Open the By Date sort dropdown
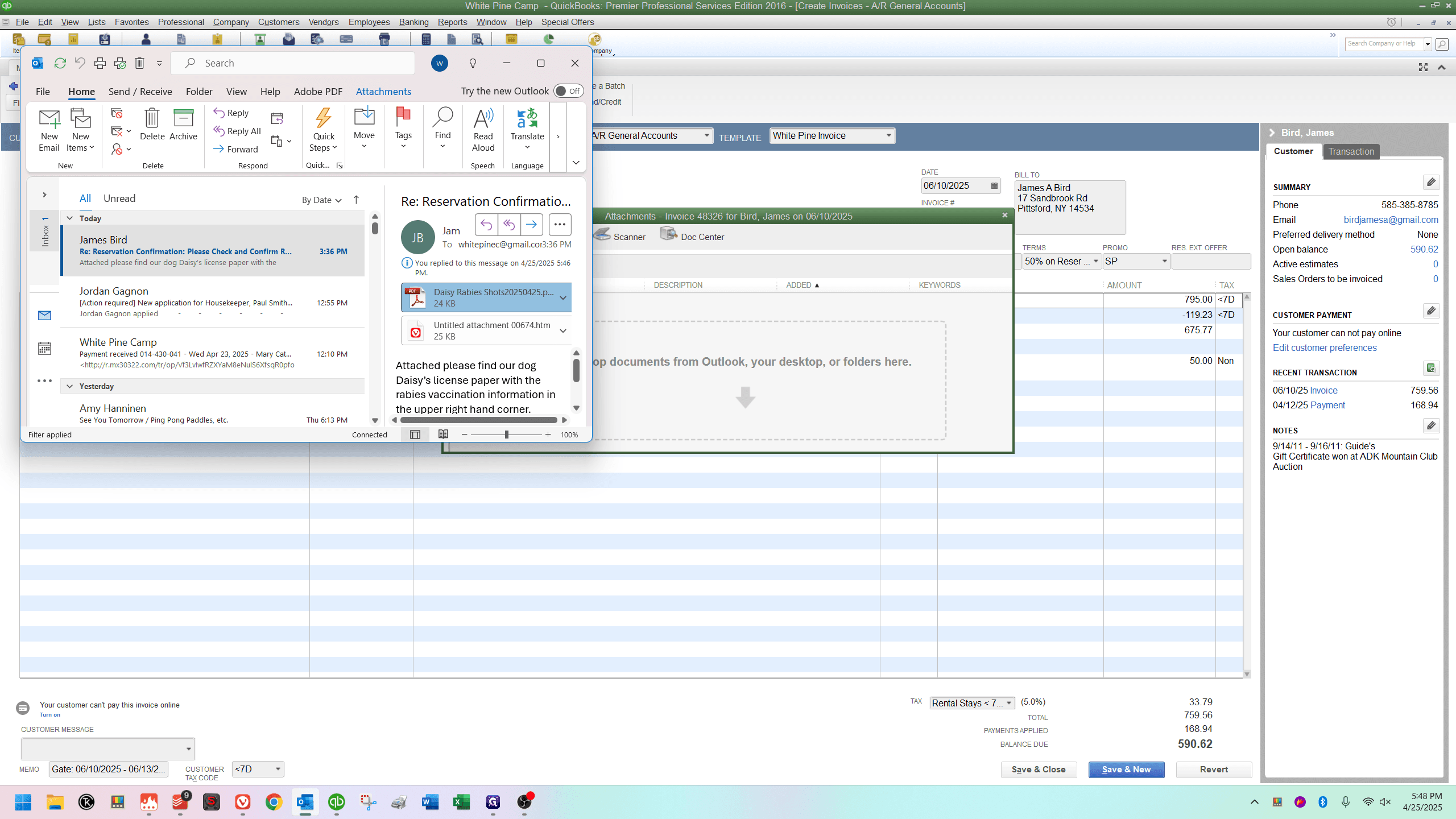Viewport: 1456px width, 819px height. tap(321, 200)
